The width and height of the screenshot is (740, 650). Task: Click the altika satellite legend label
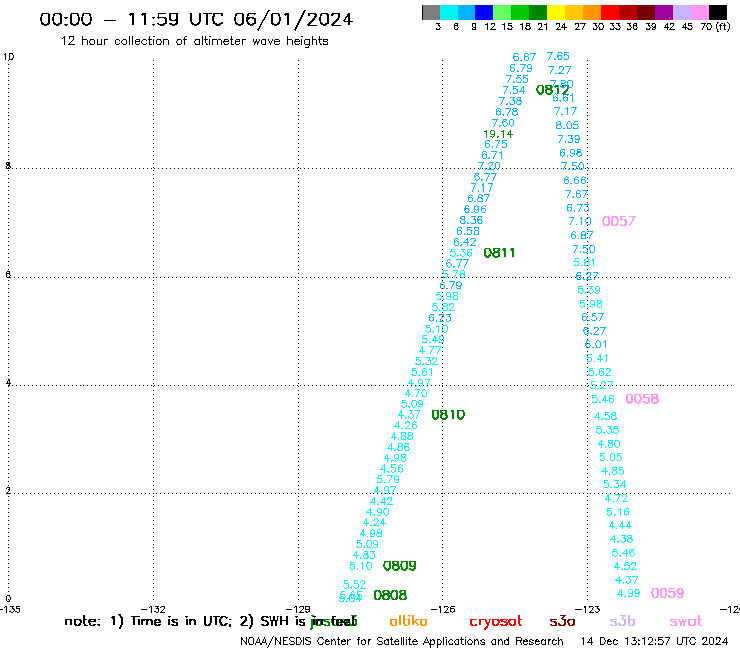coord(408,621)
